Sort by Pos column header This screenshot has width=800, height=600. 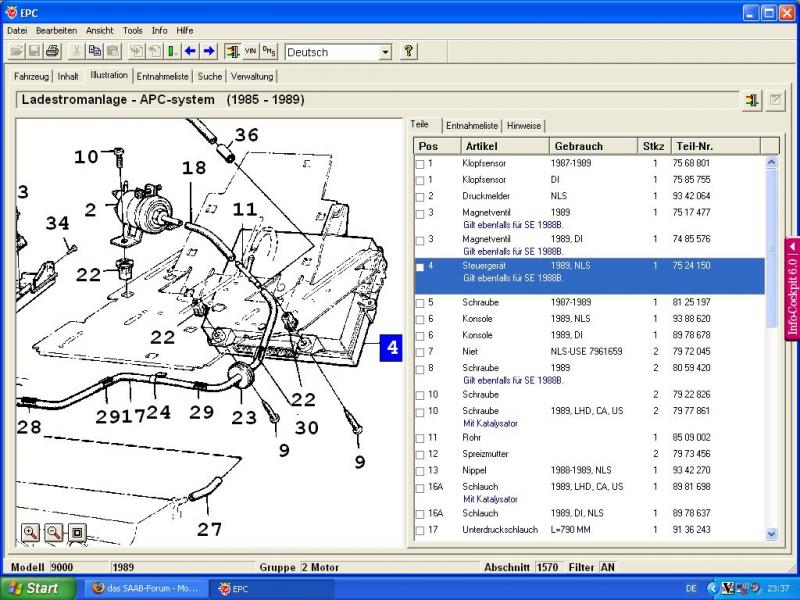(x=437, y=146)
